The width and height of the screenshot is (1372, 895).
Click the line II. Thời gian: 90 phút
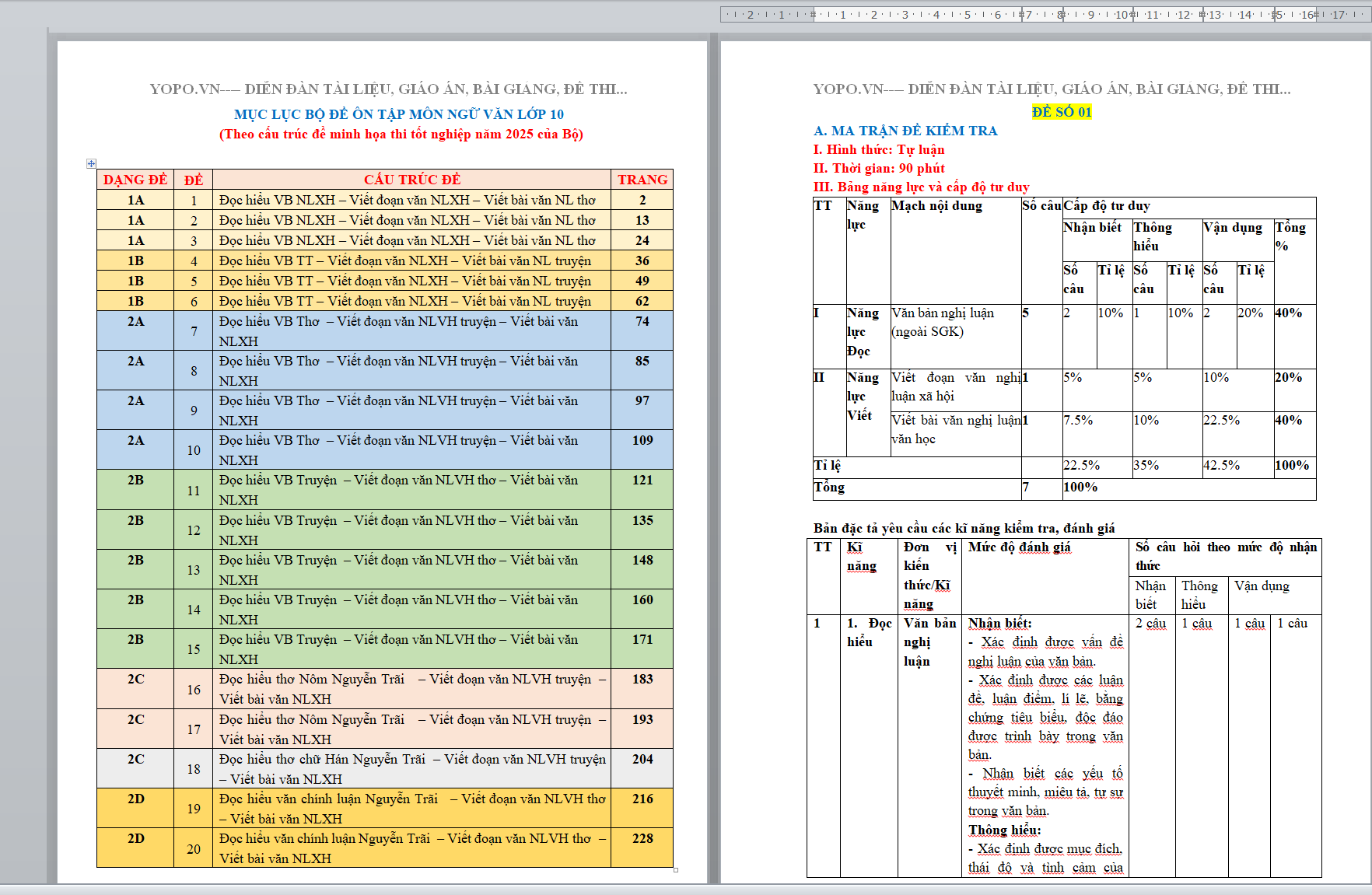879,168
